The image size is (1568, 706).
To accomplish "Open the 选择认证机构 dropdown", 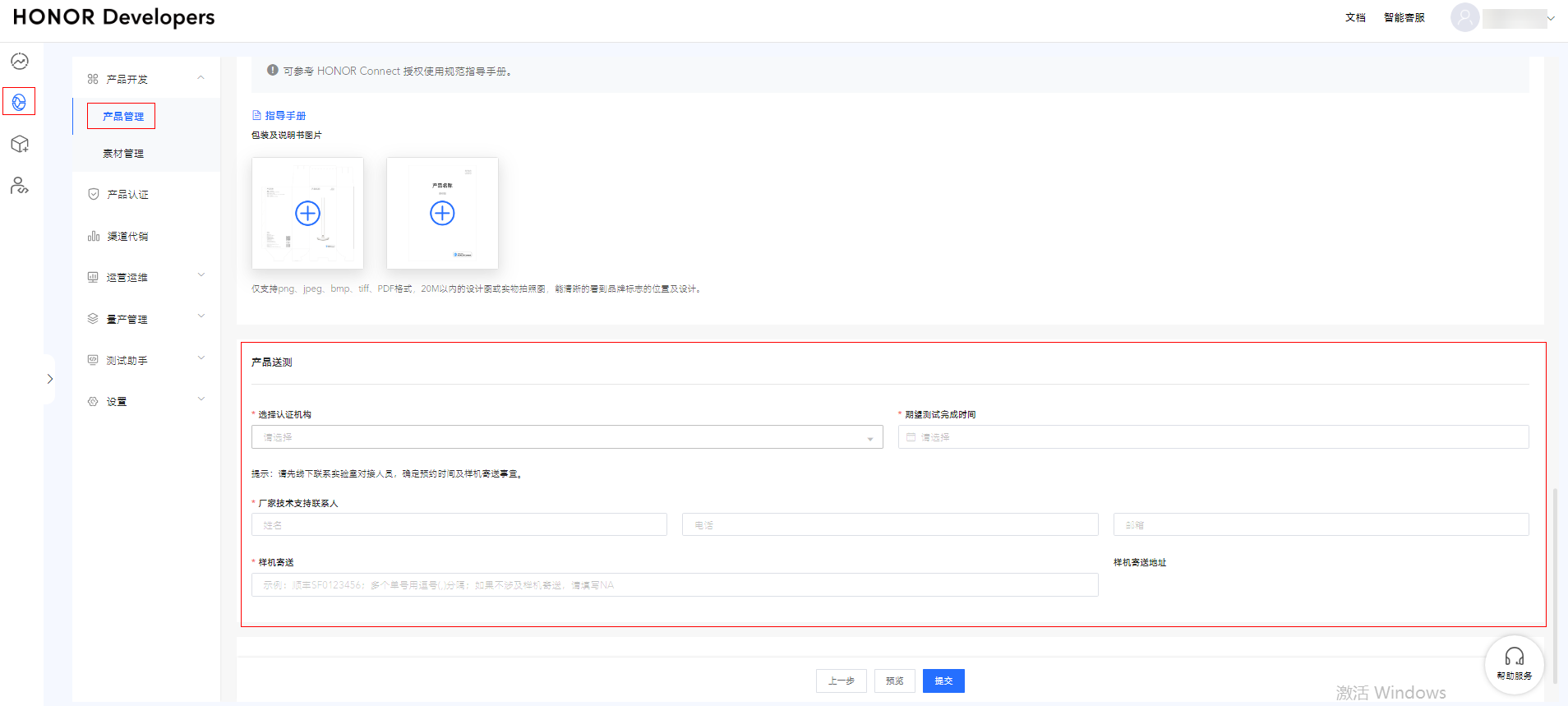I will (x=566, y=437).
